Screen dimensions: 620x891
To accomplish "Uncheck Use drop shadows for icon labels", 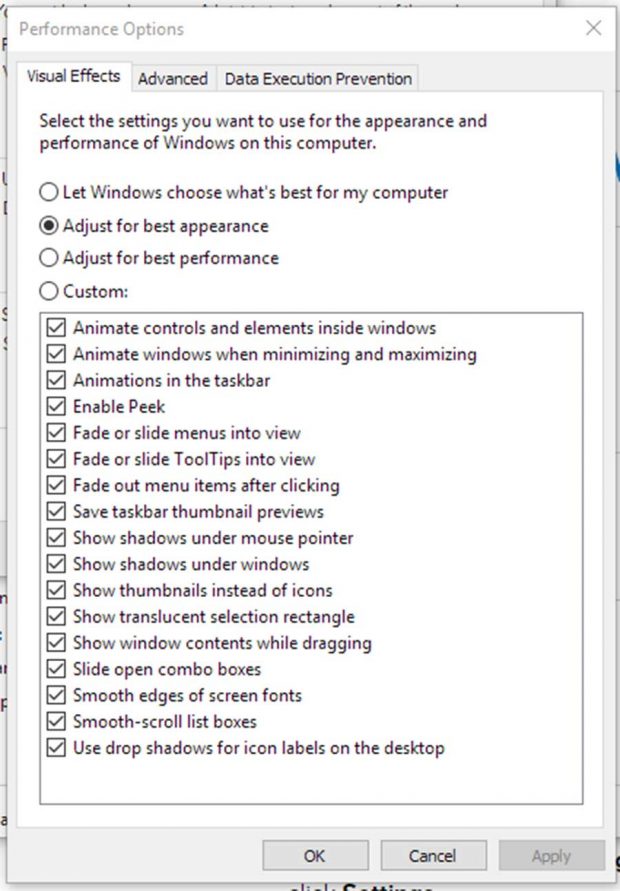I will [56, 748].
